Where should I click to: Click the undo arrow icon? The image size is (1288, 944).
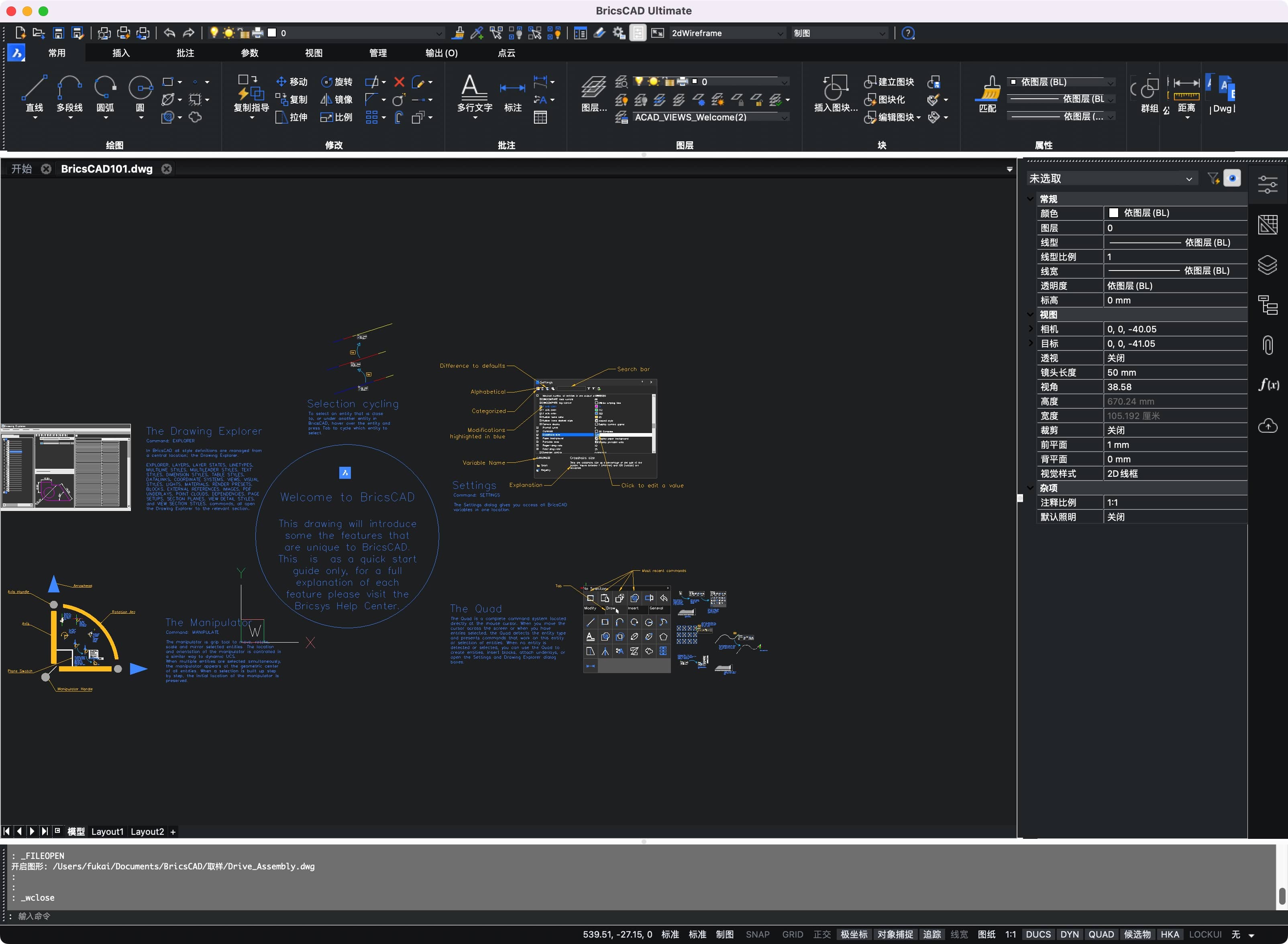point(169,33)
